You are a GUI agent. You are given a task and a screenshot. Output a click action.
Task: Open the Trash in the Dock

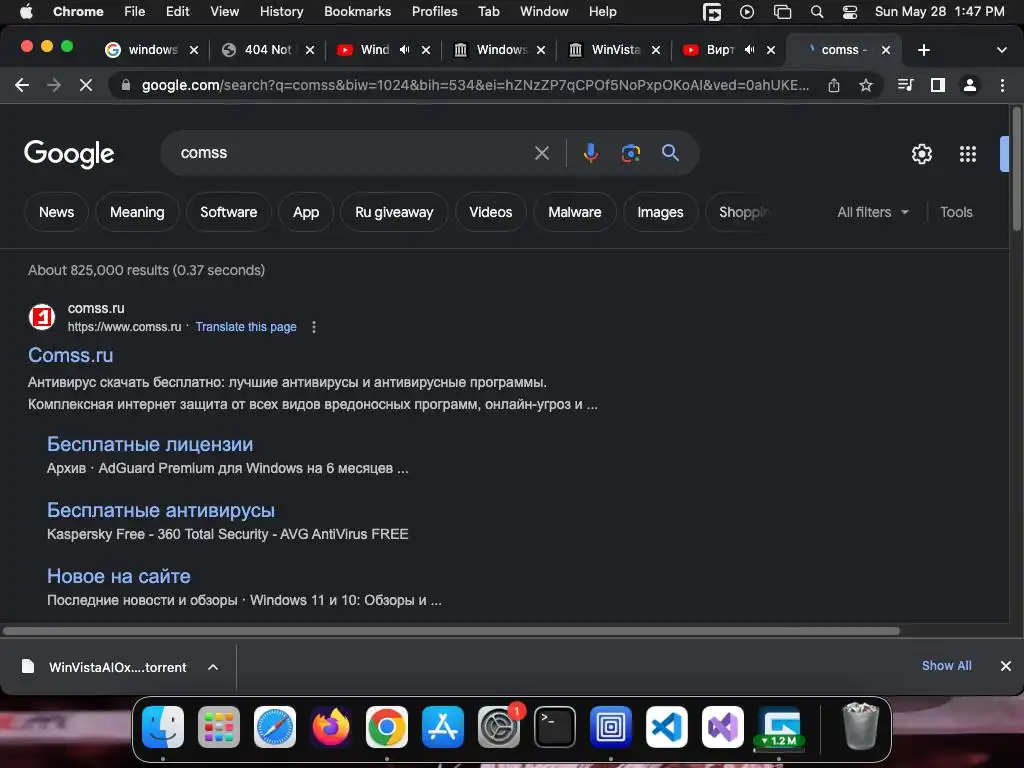861,726
